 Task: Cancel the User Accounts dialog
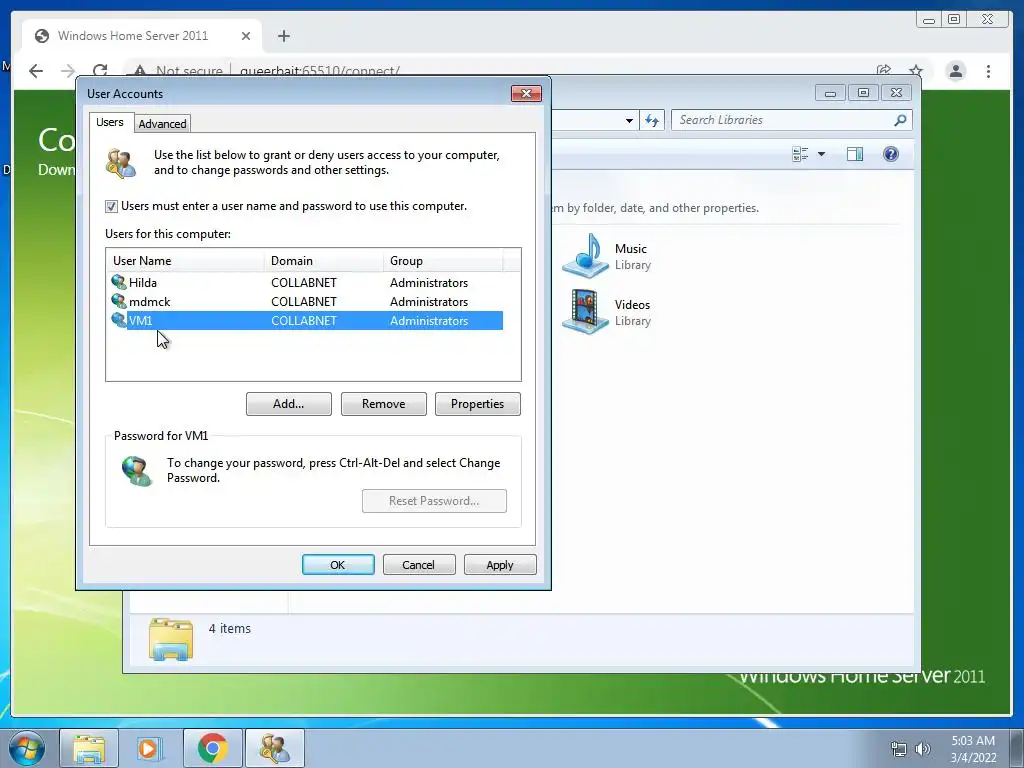coord(419,565)
